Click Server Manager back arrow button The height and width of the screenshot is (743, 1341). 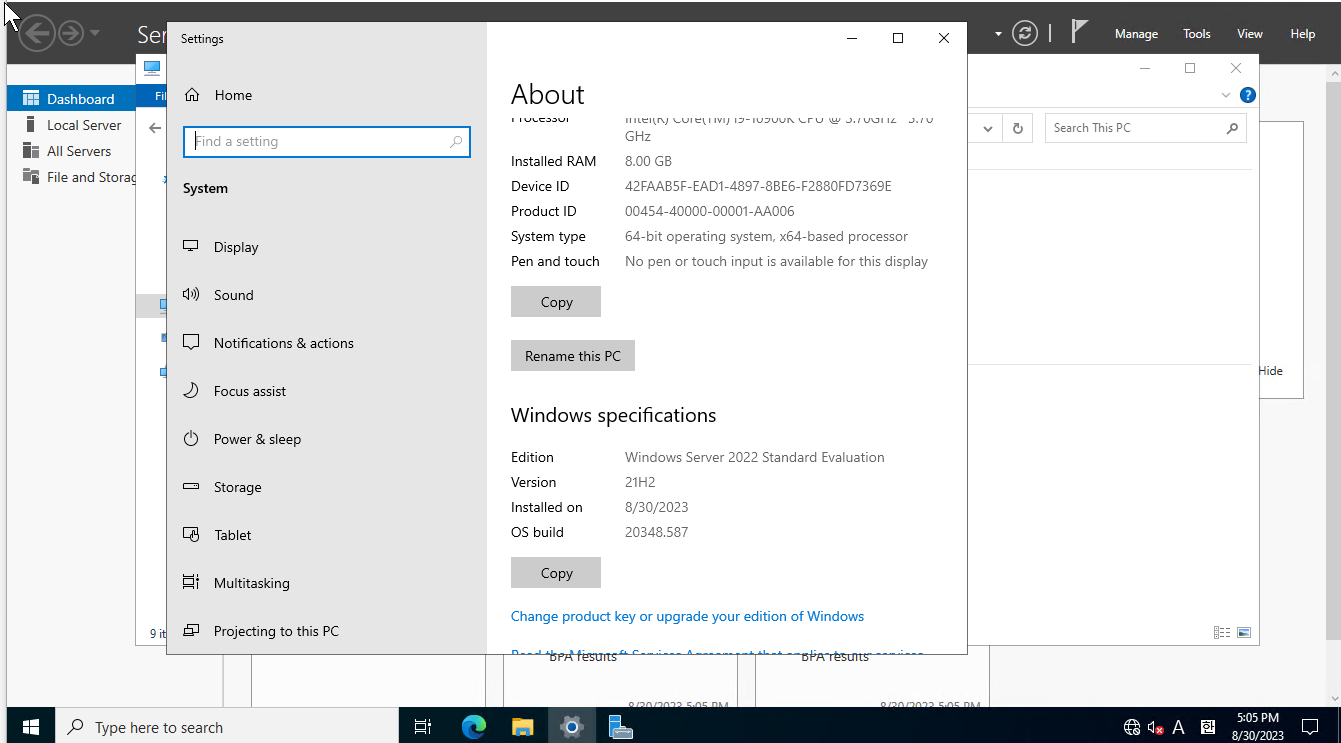(x=37, y=33)
